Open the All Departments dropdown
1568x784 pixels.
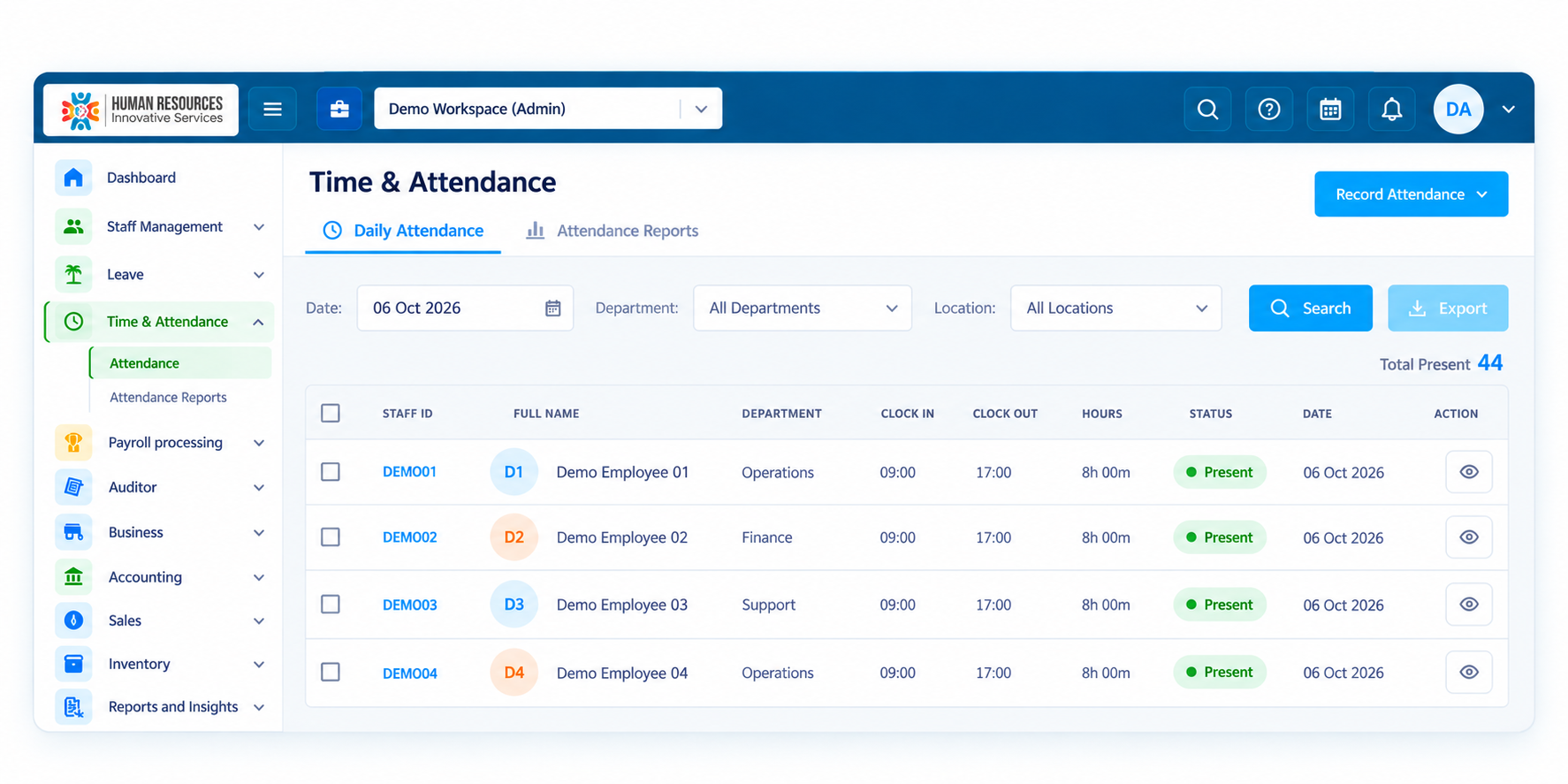coord(803,308)
